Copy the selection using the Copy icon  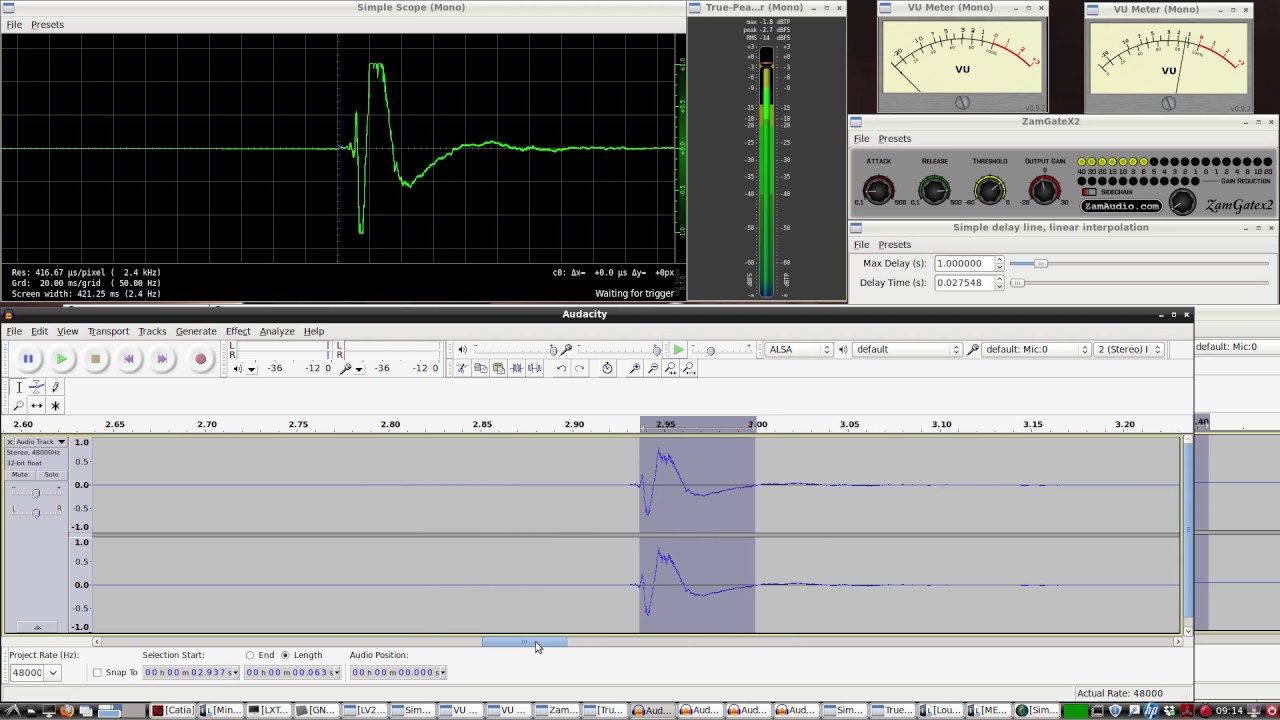click(x=480, y=368)
